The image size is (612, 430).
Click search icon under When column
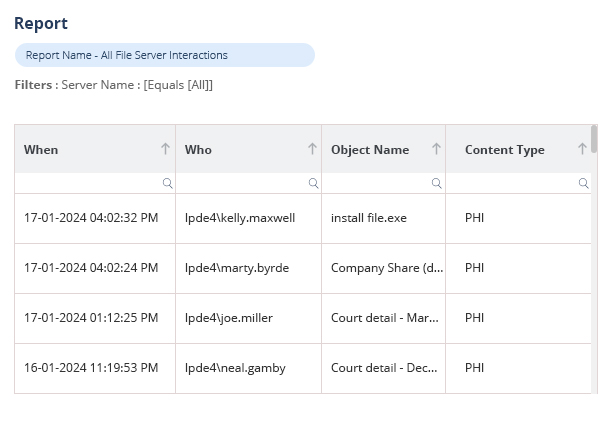coord(167,184)
